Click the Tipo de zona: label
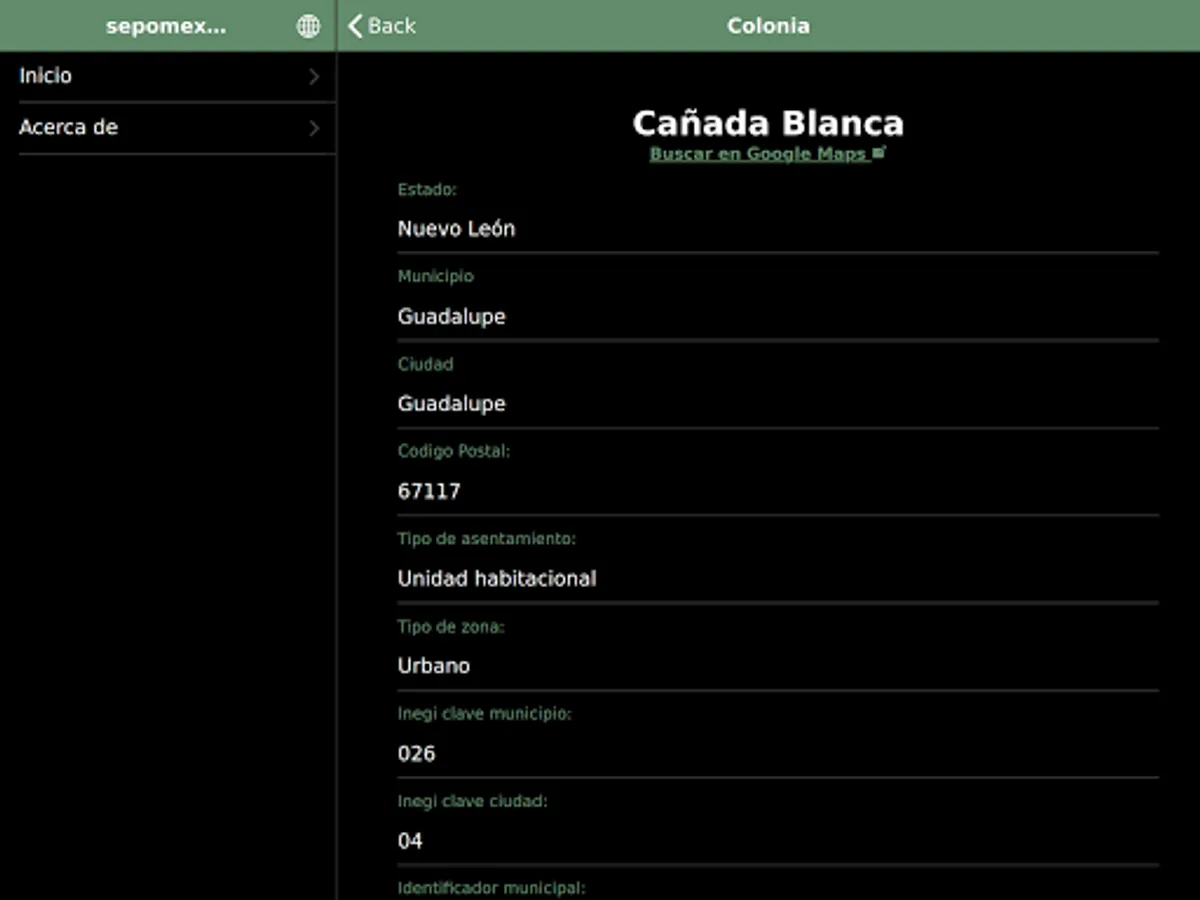 coord(451,627)
